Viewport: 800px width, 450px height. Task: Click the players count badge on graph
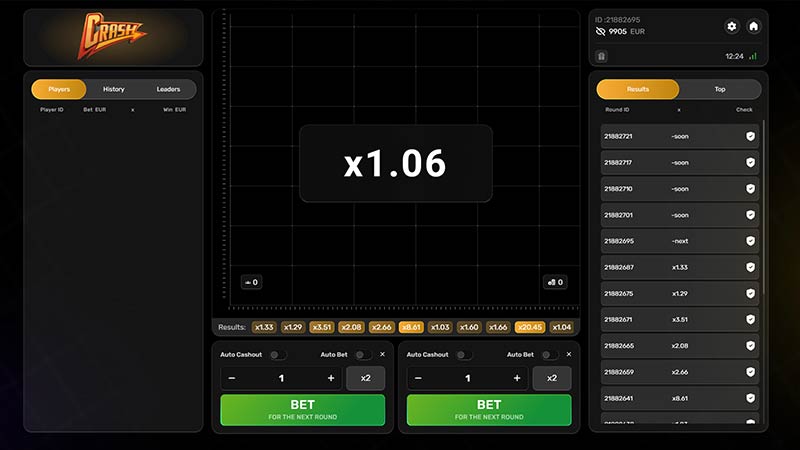pos(251,282)
